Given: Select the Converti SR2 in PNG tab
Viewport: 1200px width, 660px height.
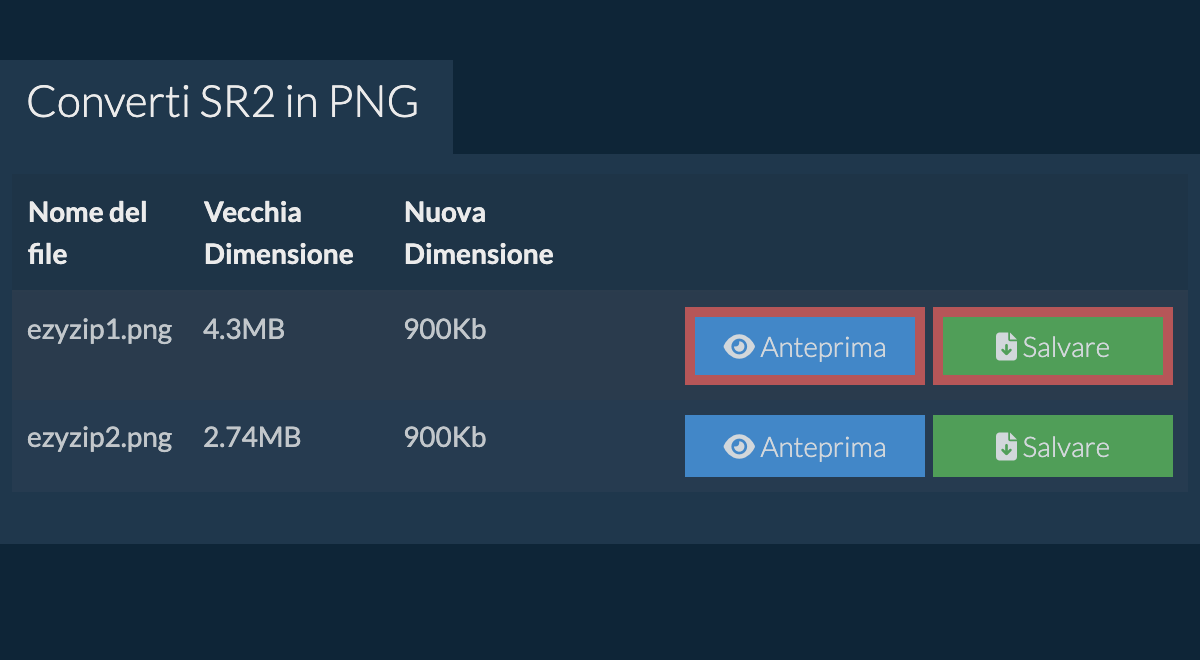Looking at the screenshot, I should tap(223, 104).
